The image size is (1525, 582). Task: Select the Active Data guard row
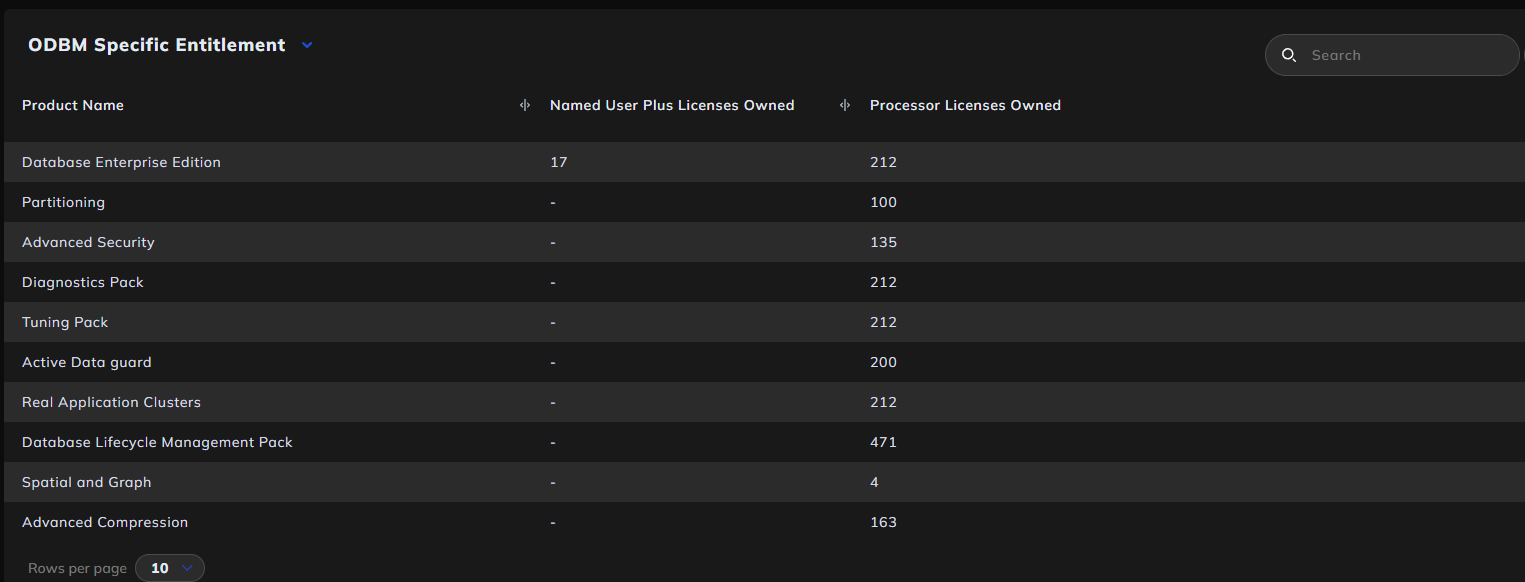tap(87, 362)
